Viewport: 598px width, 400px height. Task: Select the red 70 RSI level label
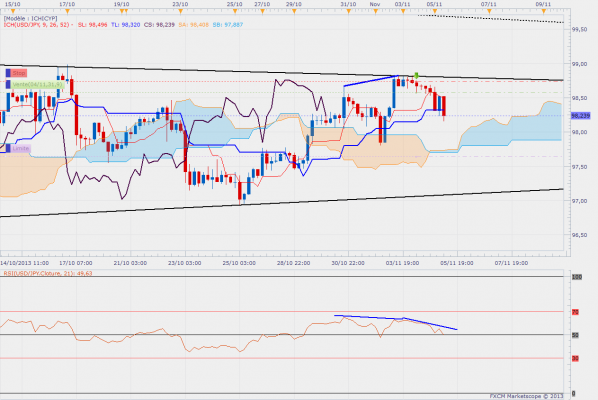[575, 312]
